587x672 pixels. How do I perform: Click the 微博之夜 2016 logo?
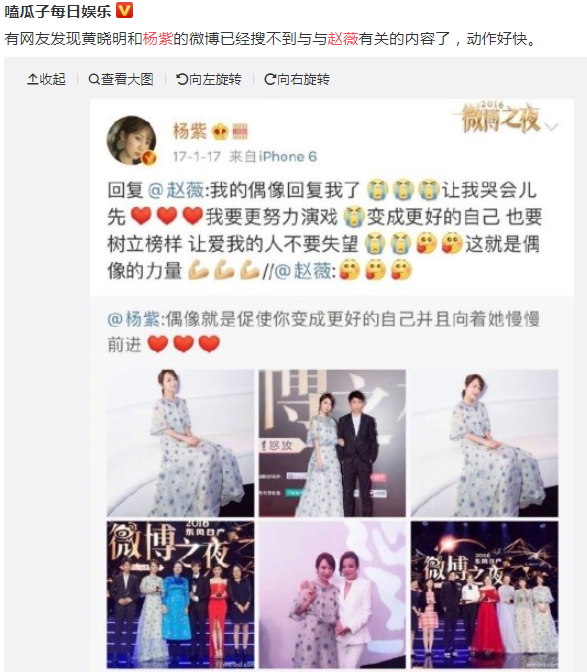(x=499, y=117)
